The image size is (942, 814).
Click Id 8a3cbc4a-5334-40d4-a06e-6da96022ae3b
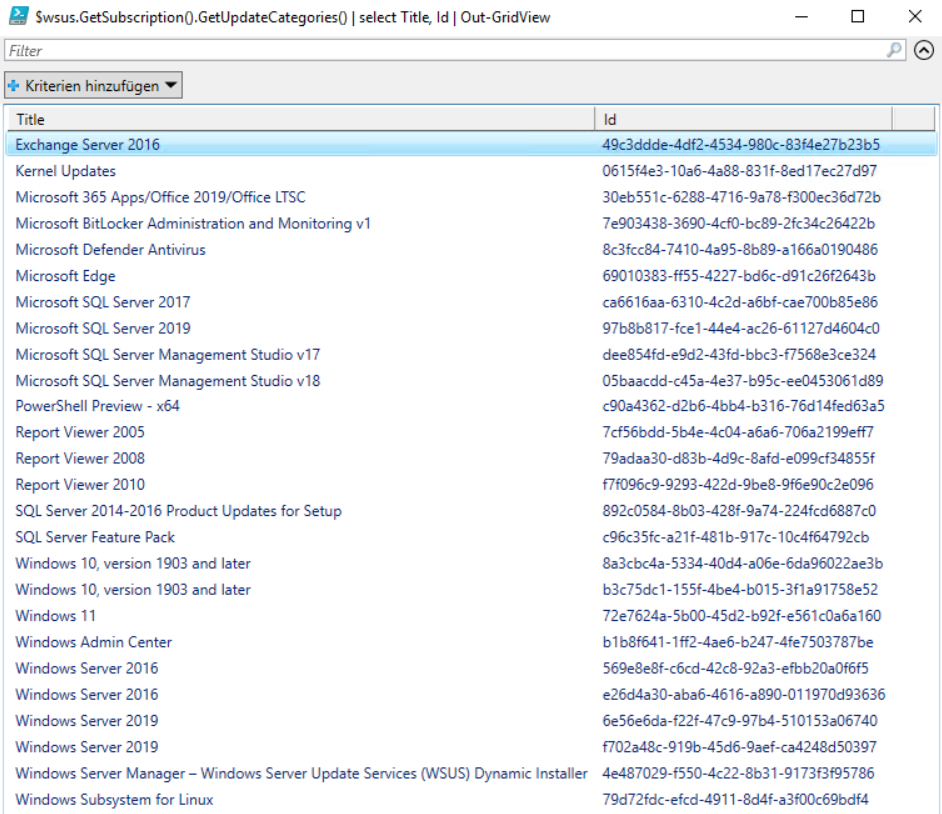coord(743,563)
